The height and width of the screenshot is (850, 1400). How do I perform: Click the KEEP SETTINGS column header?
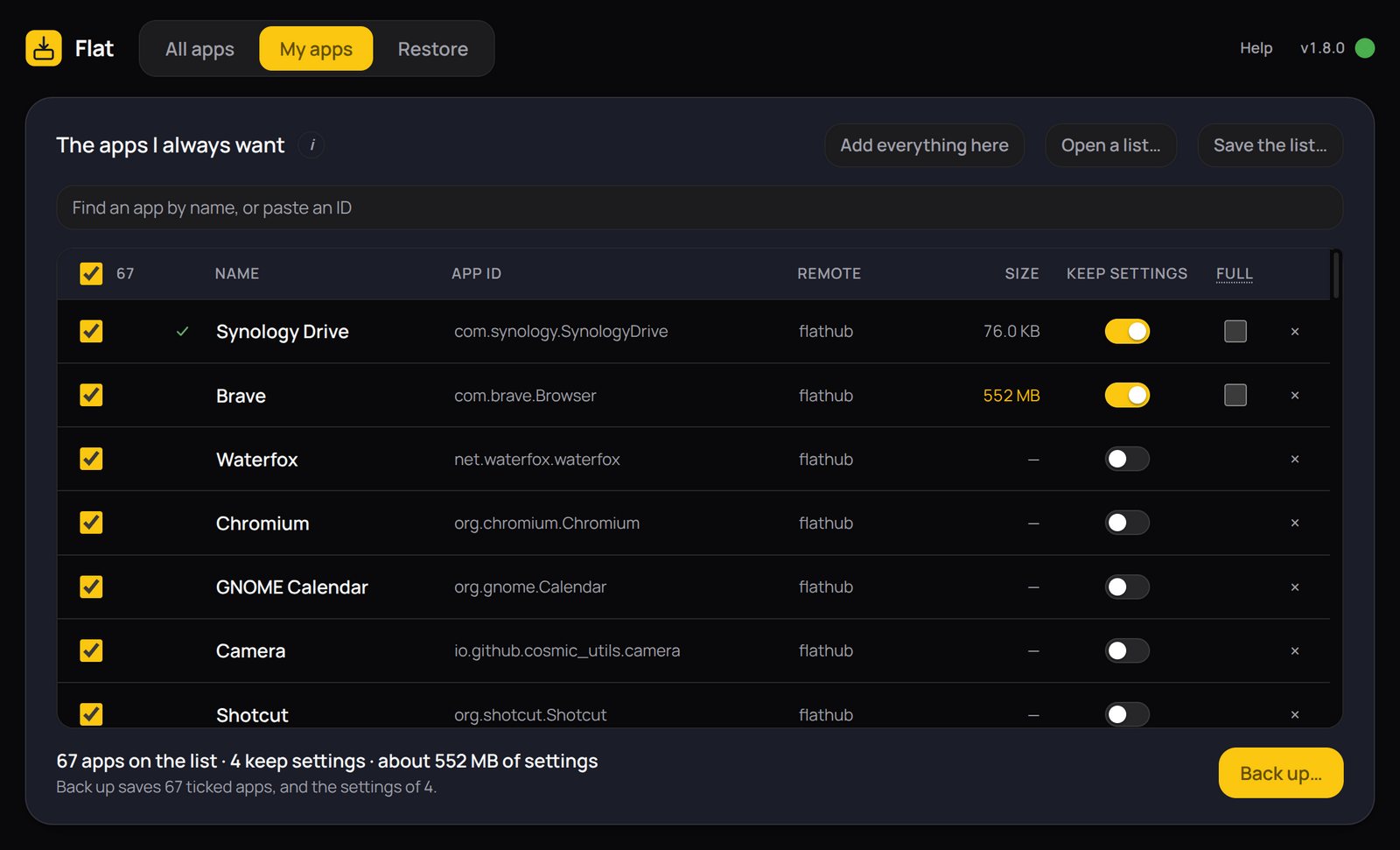tap(1127, 274)
